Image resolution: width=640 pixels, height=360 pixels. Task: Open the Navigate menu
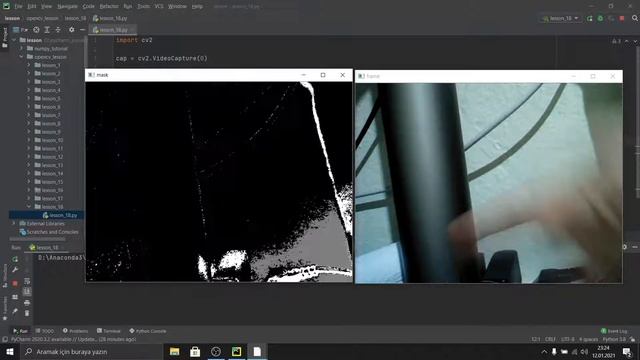pyautogui.click(x=67, y=7)
